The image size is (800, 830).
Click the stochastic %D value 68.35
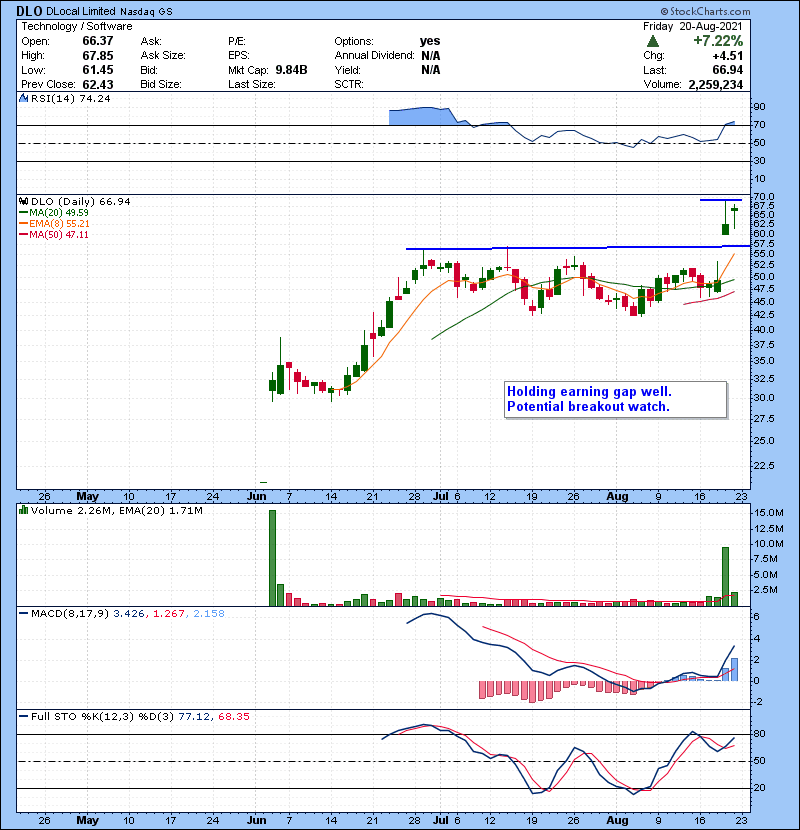pyautogui.click(x=233, y=717)
